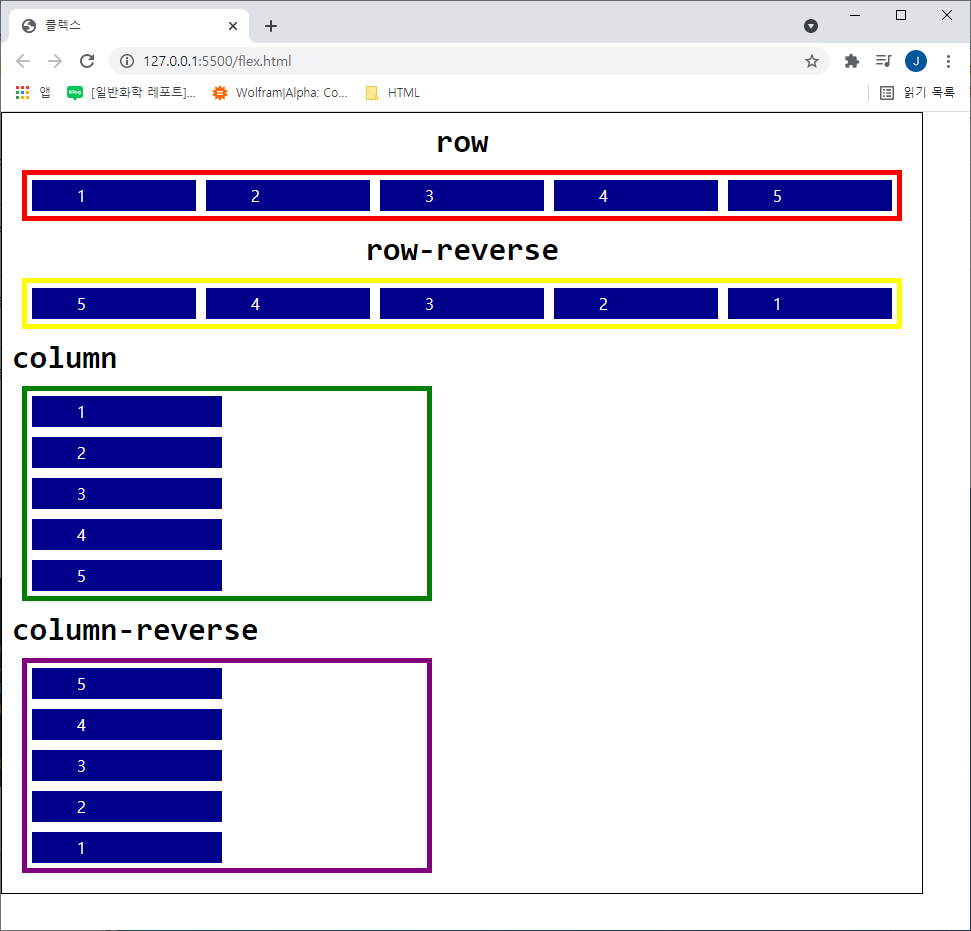The width and height of the screenshot is (971, 931).
Task: Select the 플렉스 browser tab
Action: 129,26
